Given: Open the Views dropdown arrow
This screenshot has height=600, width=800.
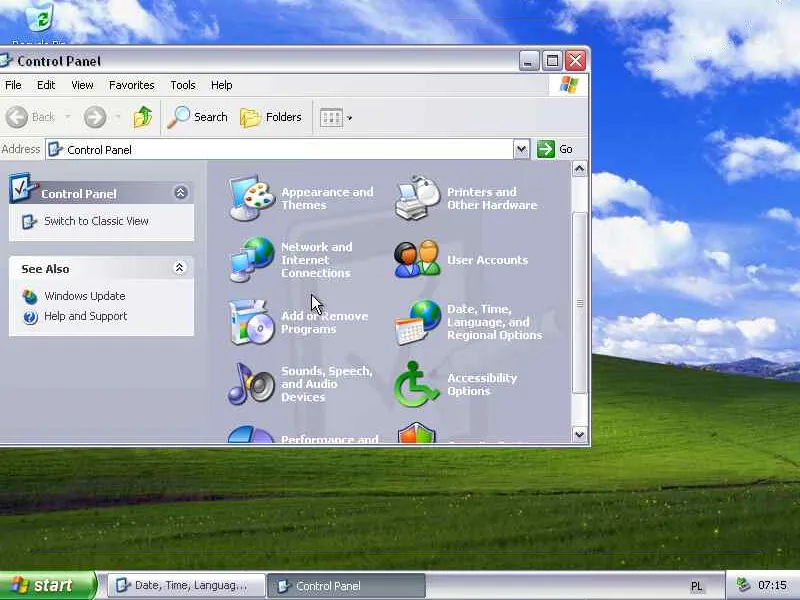Looking at the screenshot, I should click(x=349, y=118).
